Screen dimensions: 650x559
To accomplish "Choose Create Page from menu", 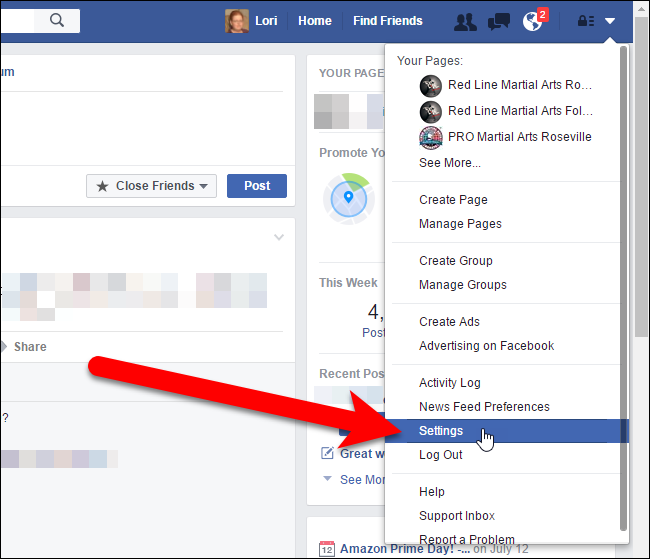I will click(453, 200).
